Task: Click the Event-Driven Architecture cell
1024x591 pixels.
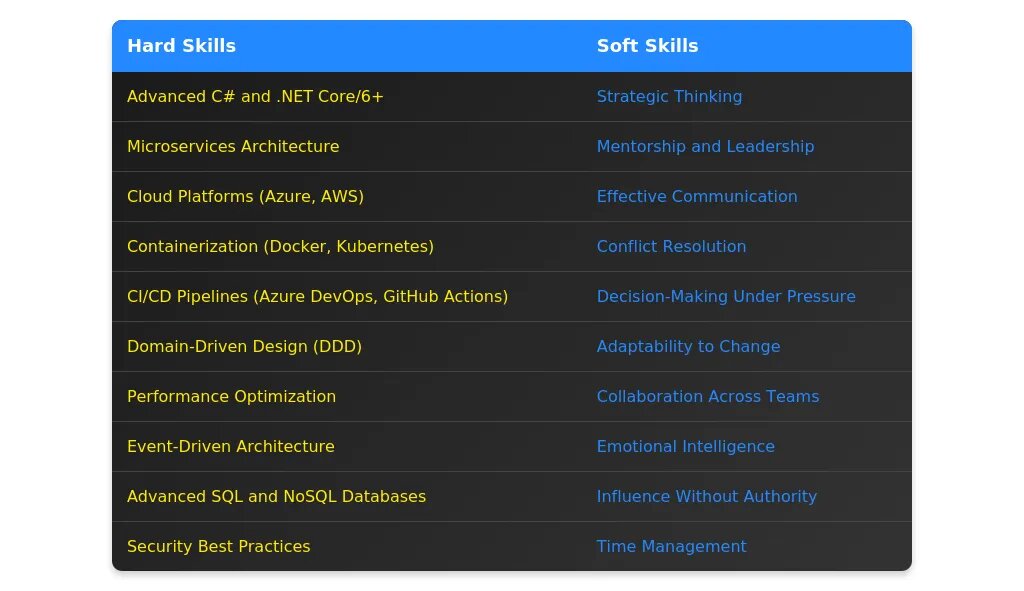Action: coord(230,447)
